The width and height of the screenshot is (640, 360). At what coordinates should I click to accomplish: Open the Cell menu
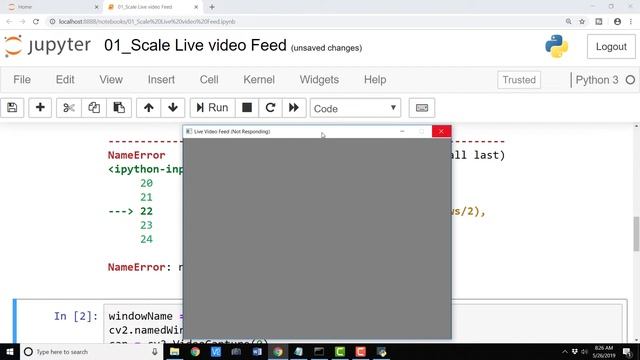209,80
